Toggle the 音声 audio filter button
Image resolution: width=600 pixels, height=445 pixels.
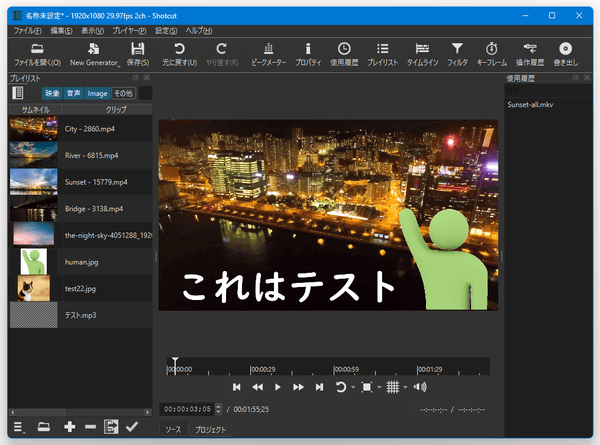pyautogui.click(x=73, y=93)
